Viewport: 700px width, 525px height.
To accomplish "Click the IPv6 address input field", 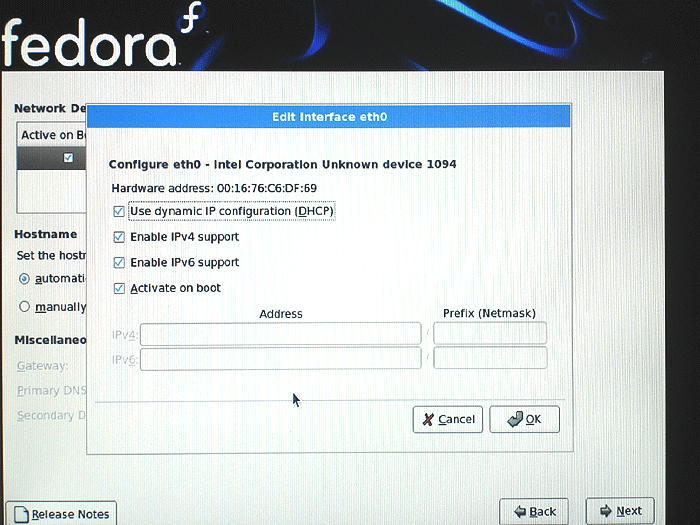I will click(x=281, y=358).
